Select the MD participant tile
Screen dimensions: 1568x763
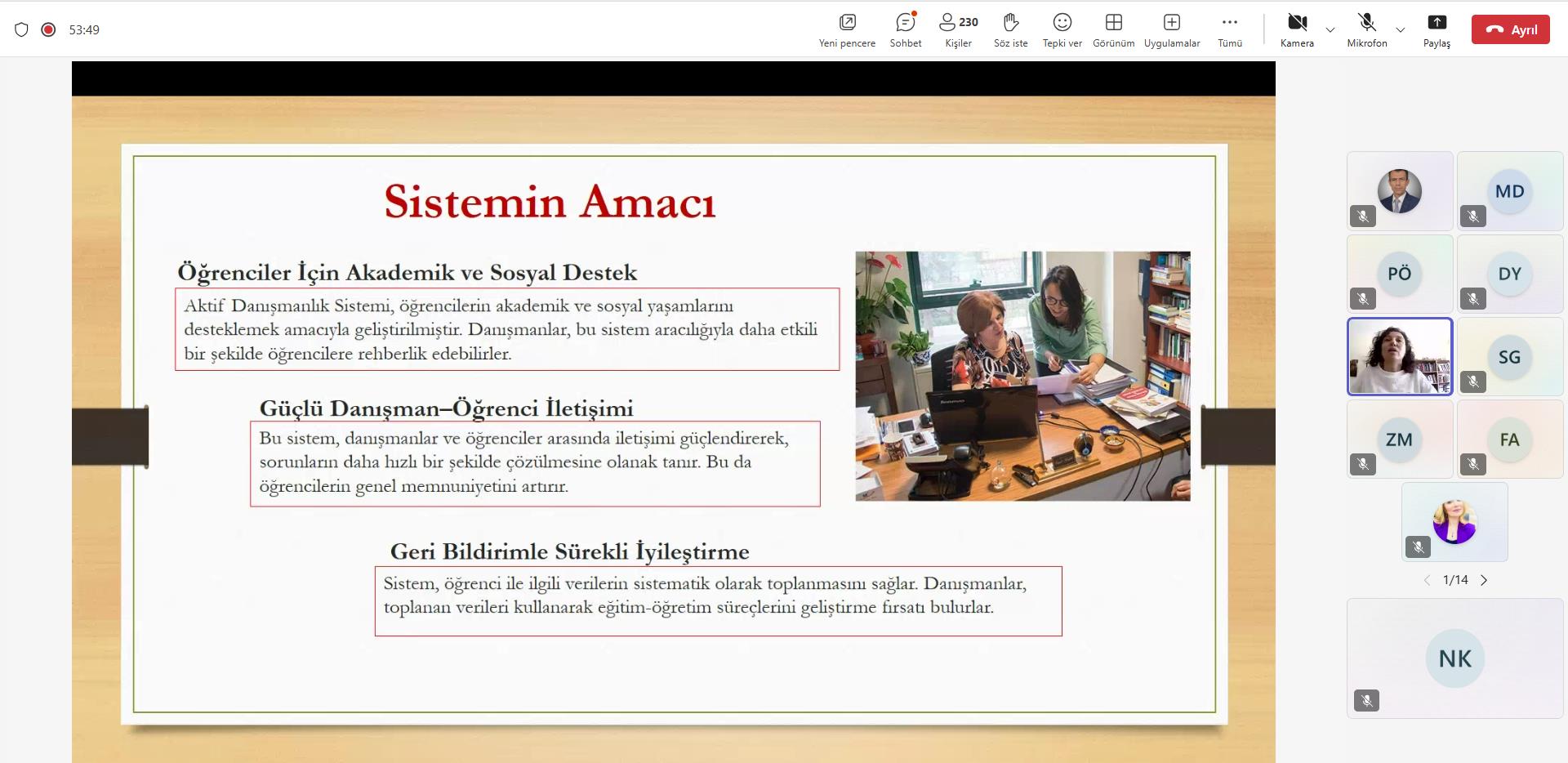click(x=1509, y=191)
